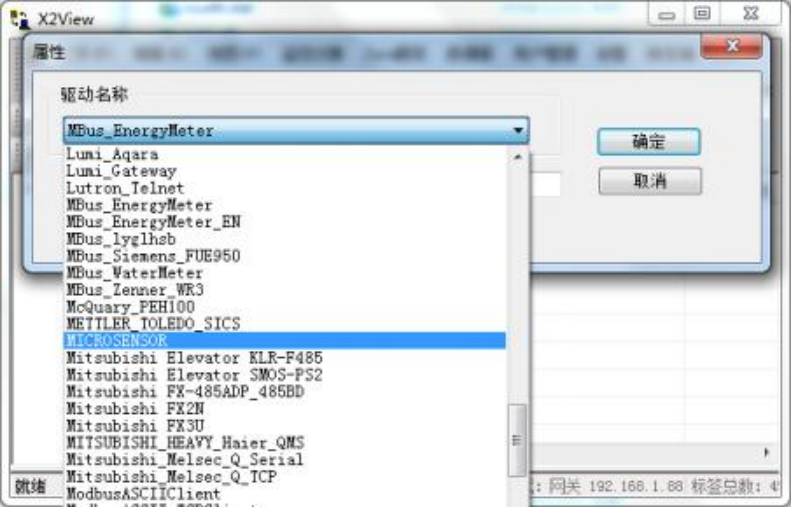Choose MBus_Siemens_FUE950 driver
The height and width of the screenshot is (508, 791).
point(285,256)
